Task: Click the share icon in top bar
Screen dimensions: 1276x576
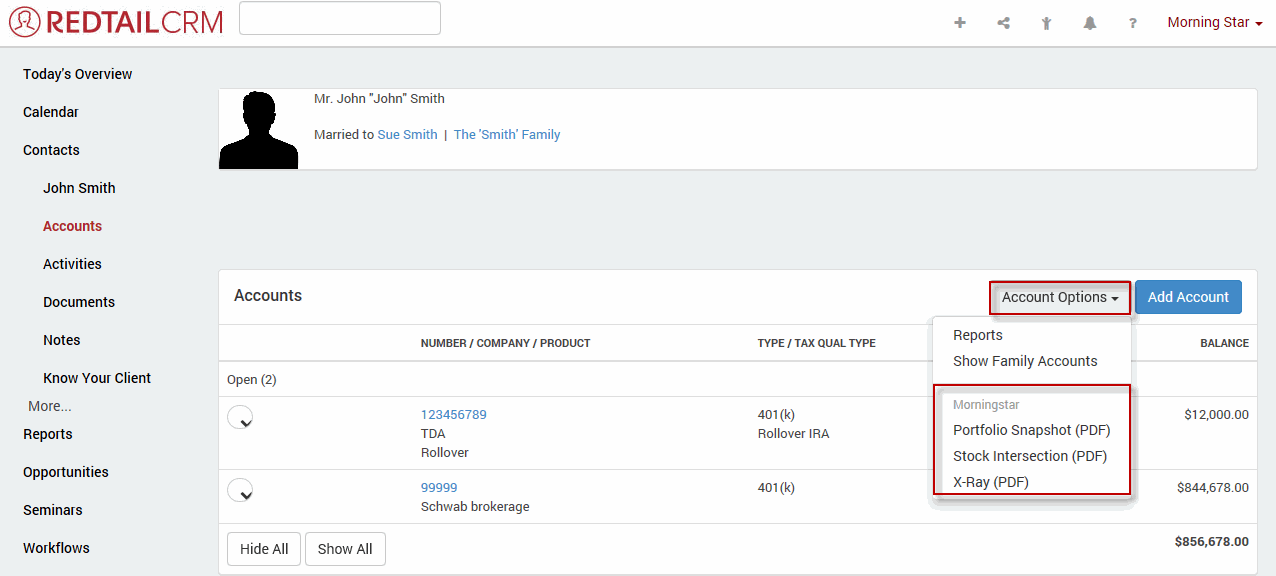Action: 1003,23
